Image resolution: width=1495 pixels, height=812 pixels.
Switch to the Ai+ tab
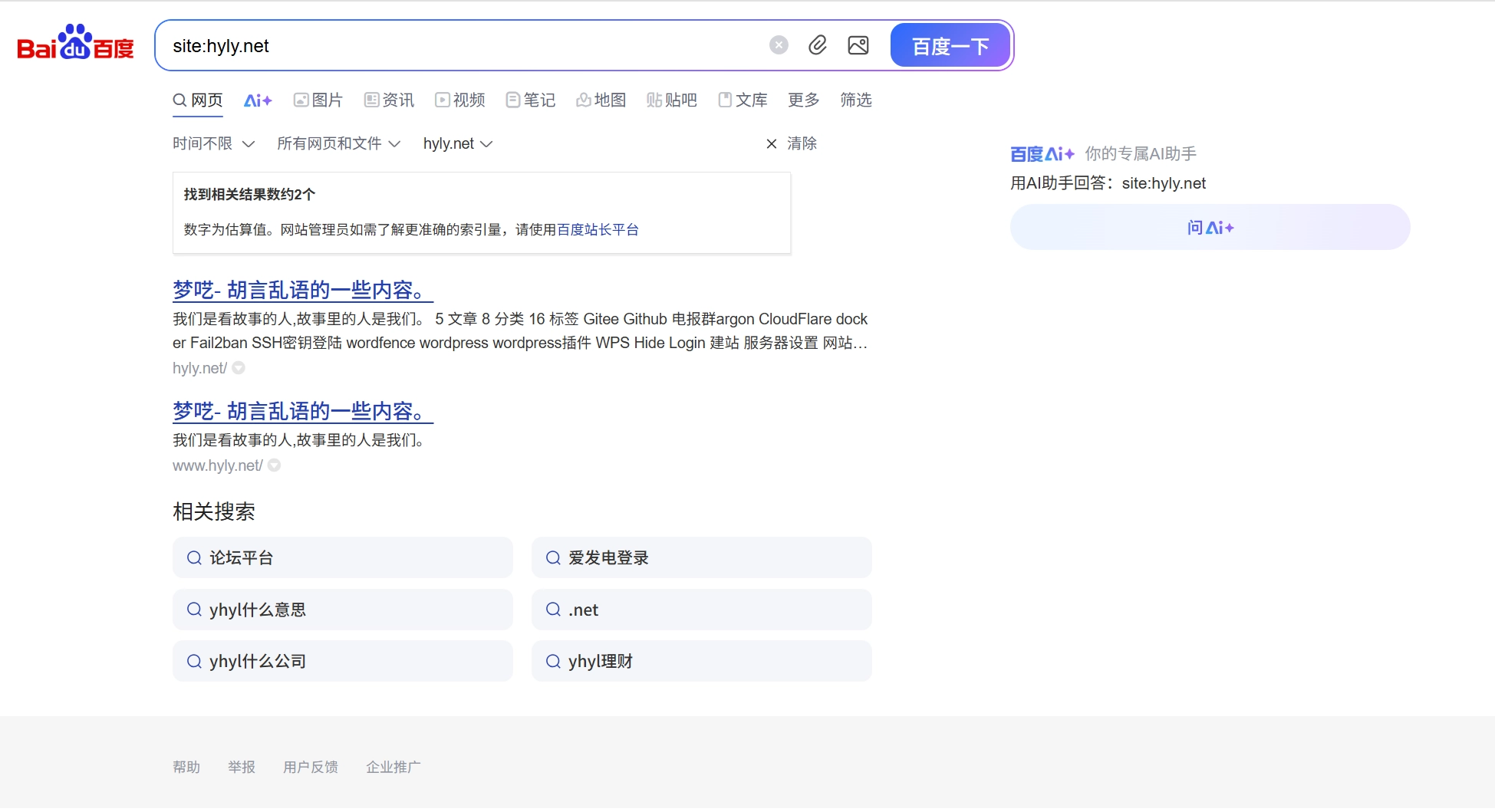pyautogui.click(x=258, y=100)
